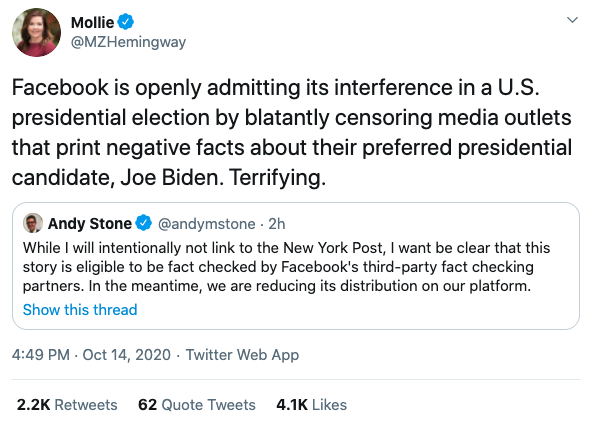Screen dimensions: 594x425
Task: View the 62 Quote Tweets list
Action: coord(197,405)
